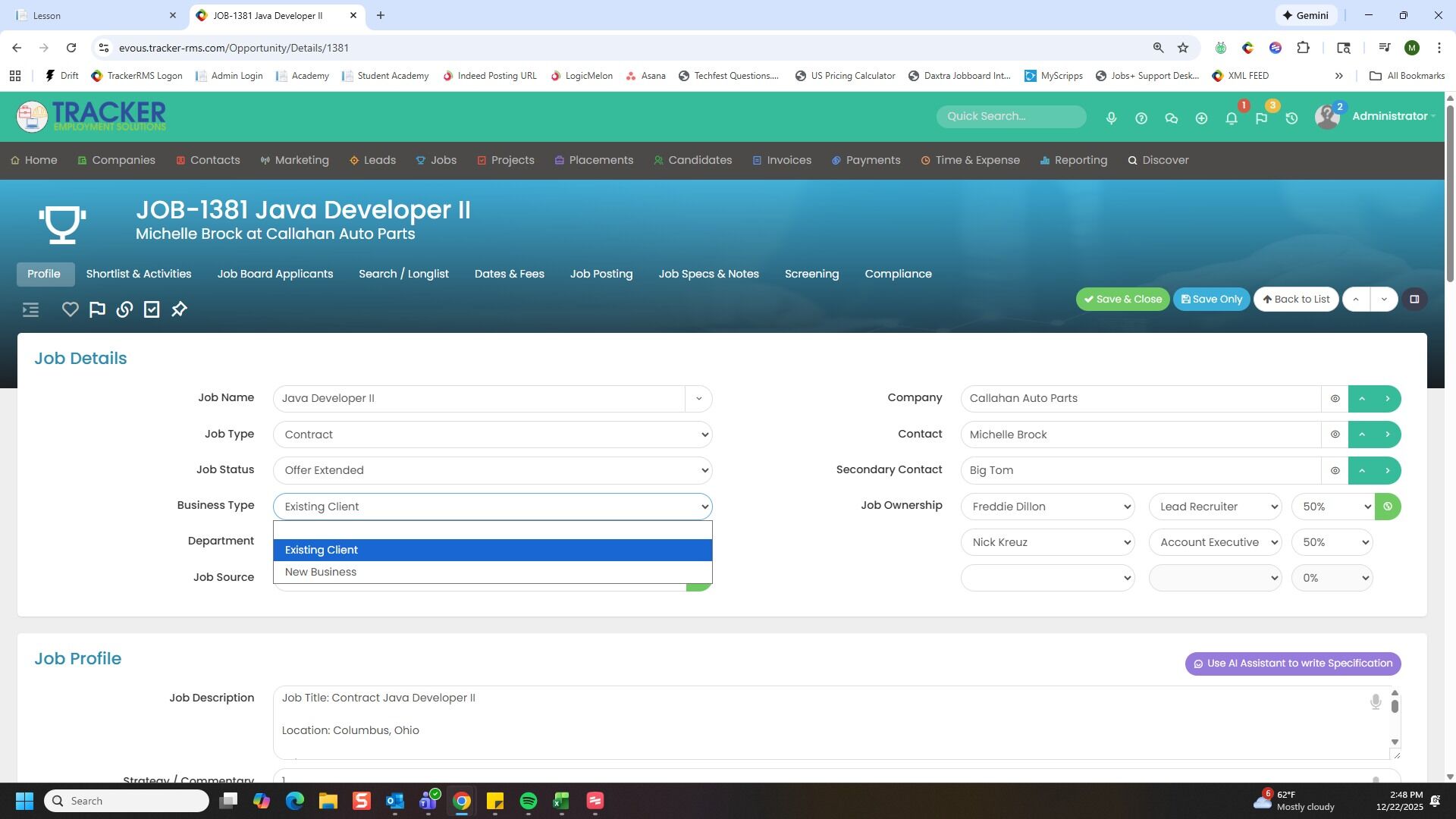Click the heart favorite icon
Image resolution: width=1456 pixels, height=819 pixels.
[70, 309]
